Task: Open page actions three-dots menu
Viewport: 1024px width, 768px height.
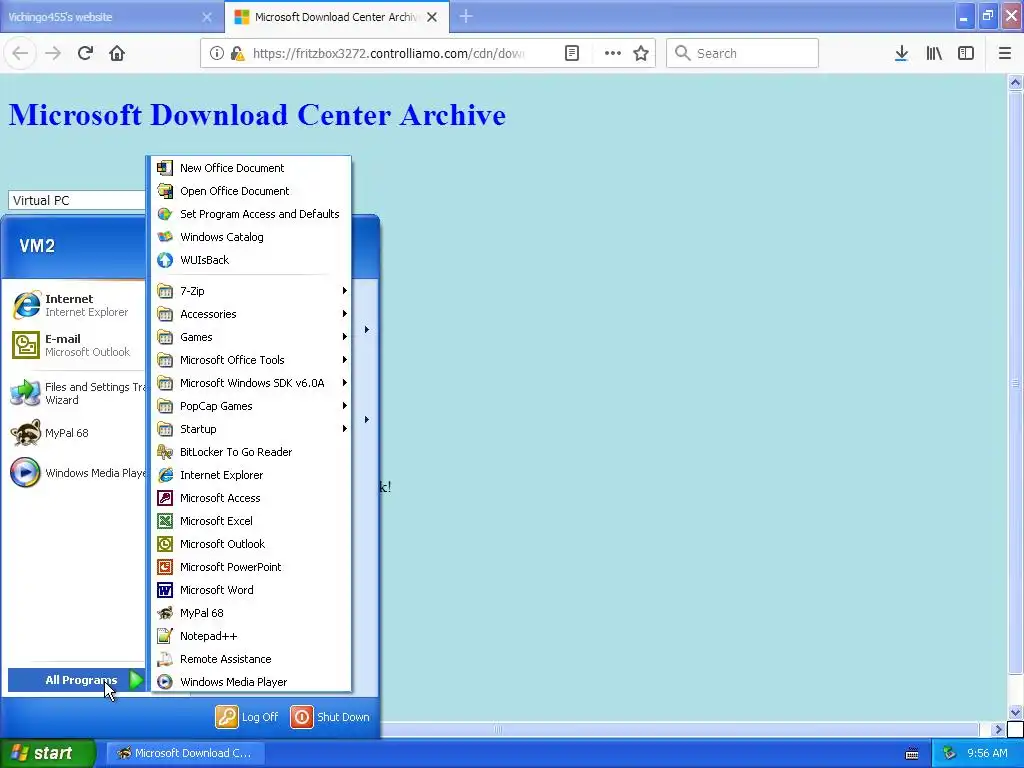Action: click(613, 53)
